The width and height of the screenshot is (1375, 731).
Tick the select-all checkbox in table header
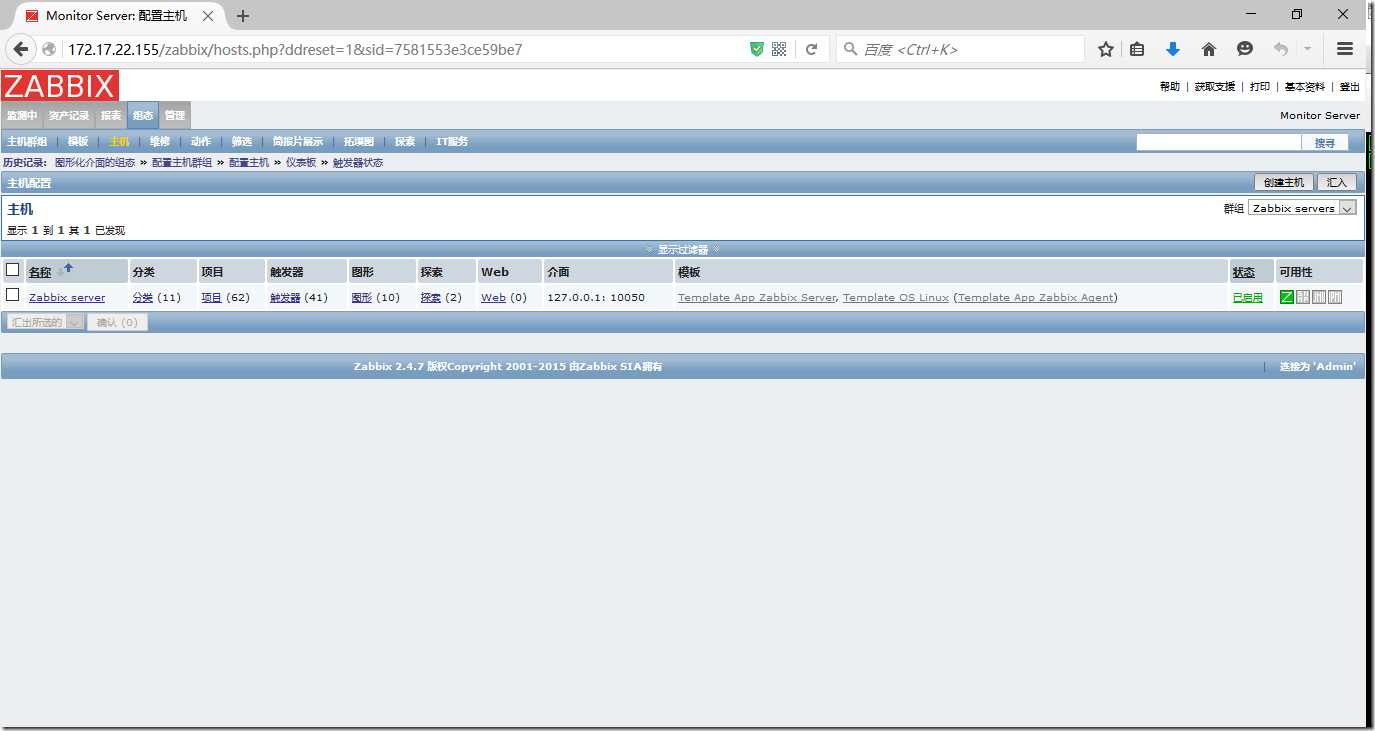(13, 269)
